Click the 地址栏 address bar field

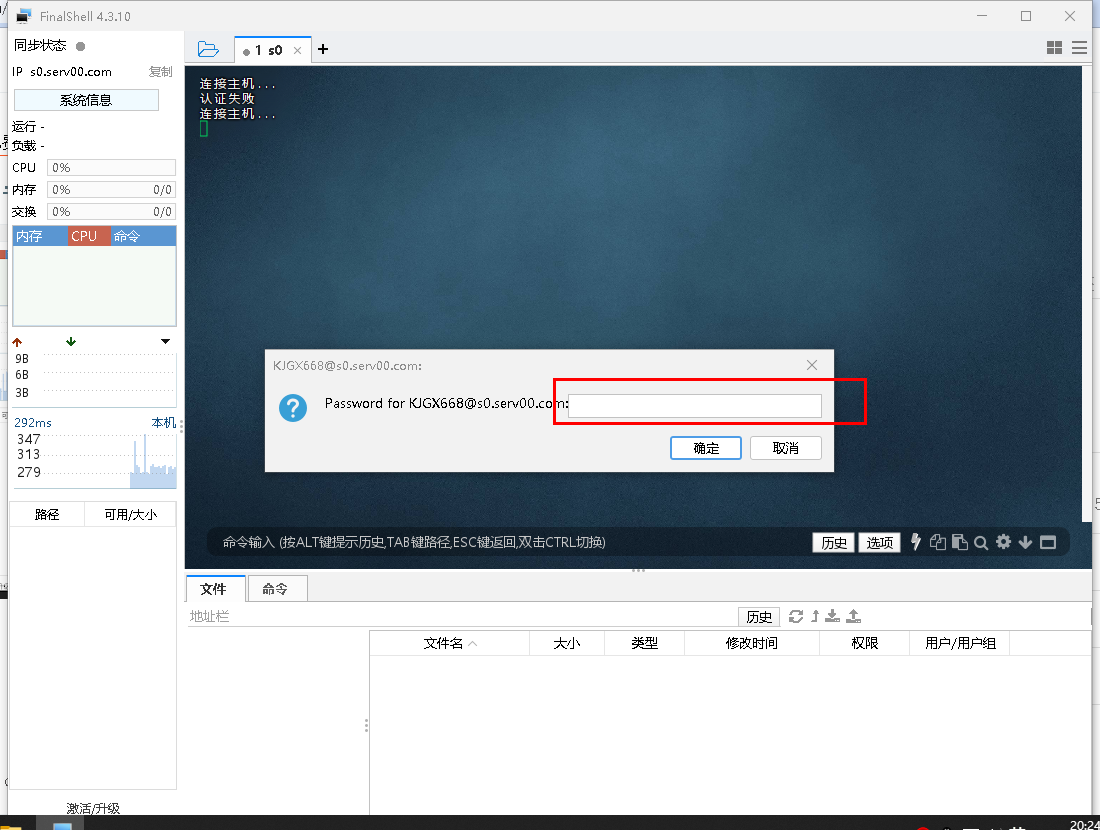pyautogui.click(x=462, y=616)
